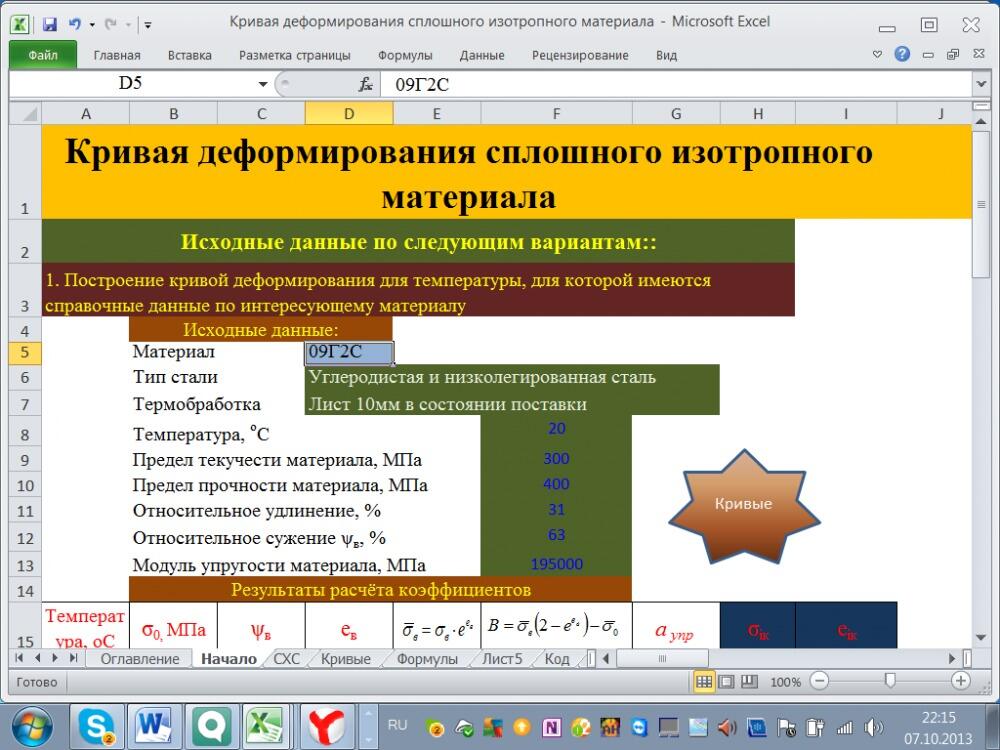Click the zoom-in plus button
This screenshot has height=750, width=1000.
961,682
